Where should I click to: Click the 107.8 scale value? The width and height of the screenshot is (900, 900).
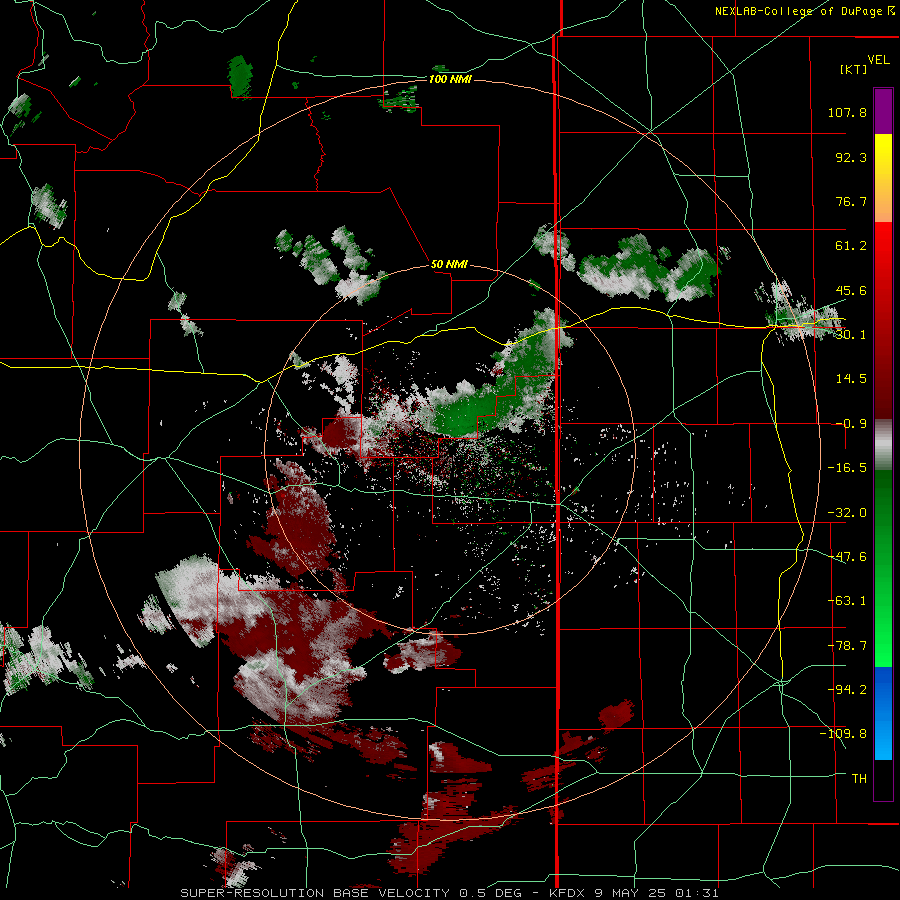847,112
